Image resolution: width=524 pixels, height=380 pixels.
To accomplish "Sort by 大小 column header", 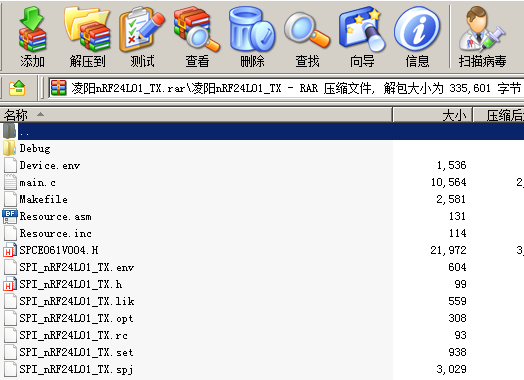I will [x=432, y=115].
